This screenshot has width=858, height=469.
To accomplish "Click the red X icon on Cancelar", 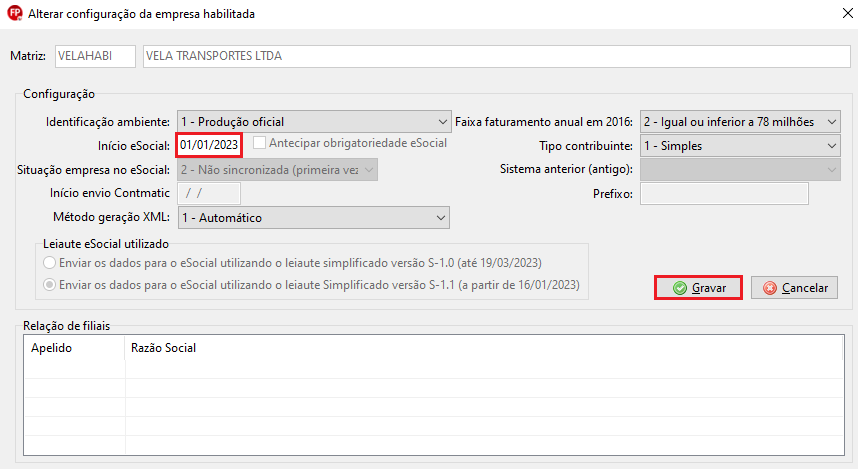I will [x=769, y=288].
